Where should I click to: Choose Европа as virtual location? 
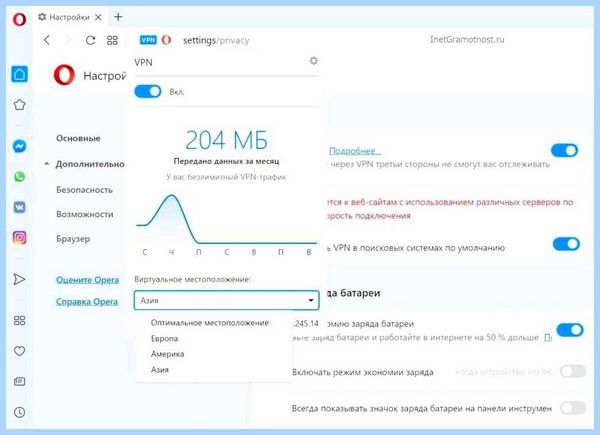pyautogui.click(x=165, y=339)
